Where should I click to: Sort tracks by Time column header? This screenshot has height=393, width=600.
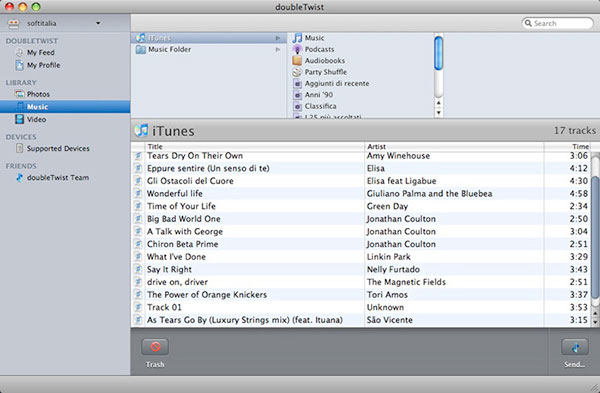[567, 147]
